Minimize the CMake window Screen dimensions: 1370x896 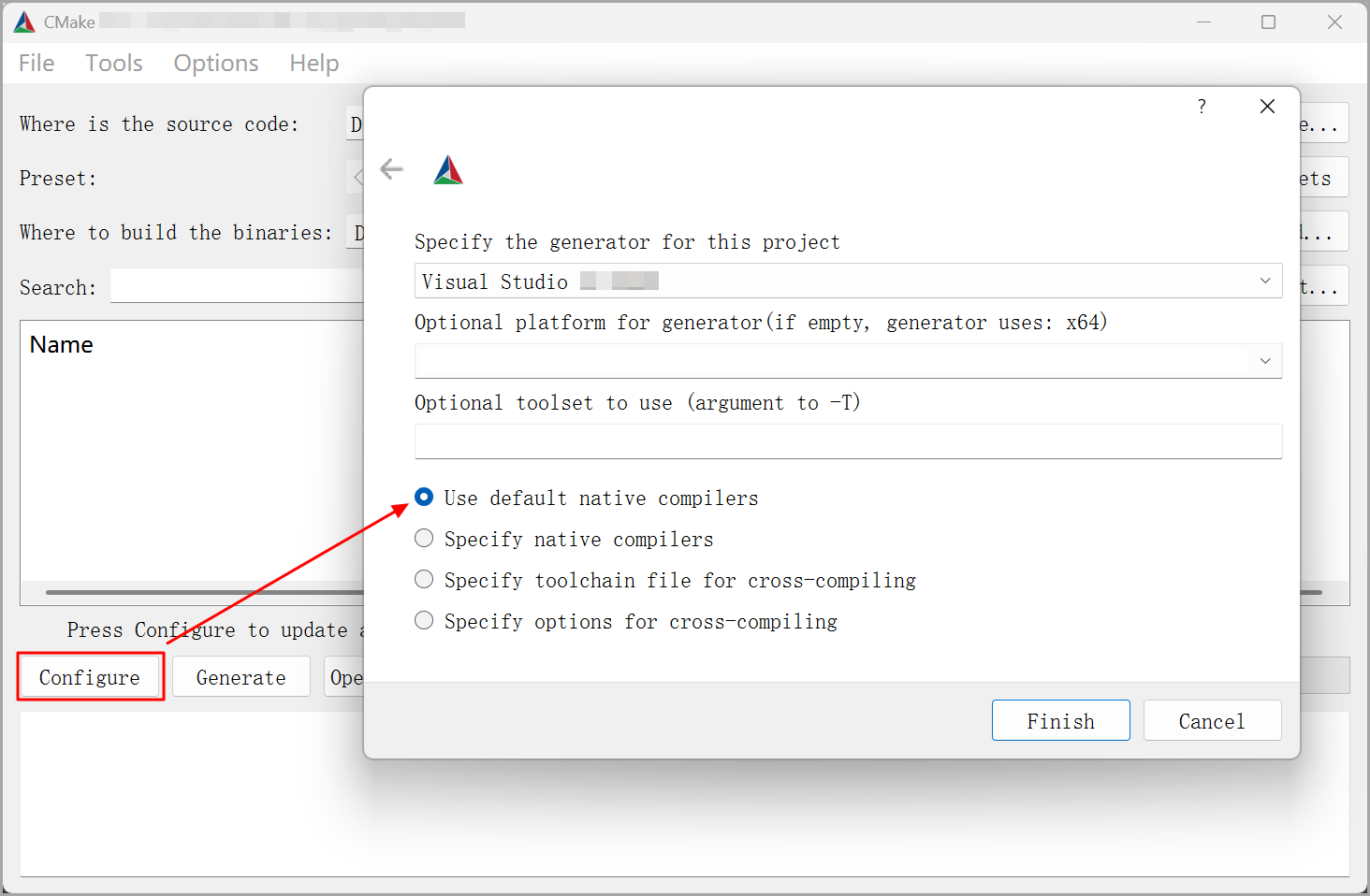coord(1203,22)
